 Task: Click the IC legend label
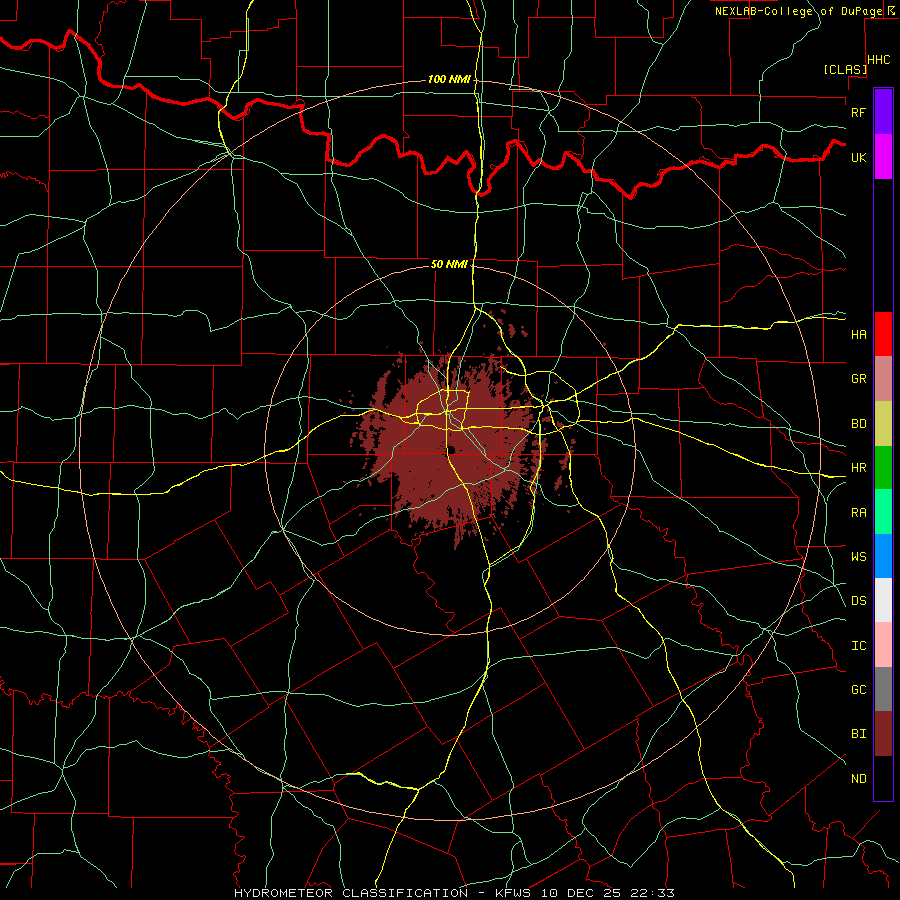(x=858, y=646)
